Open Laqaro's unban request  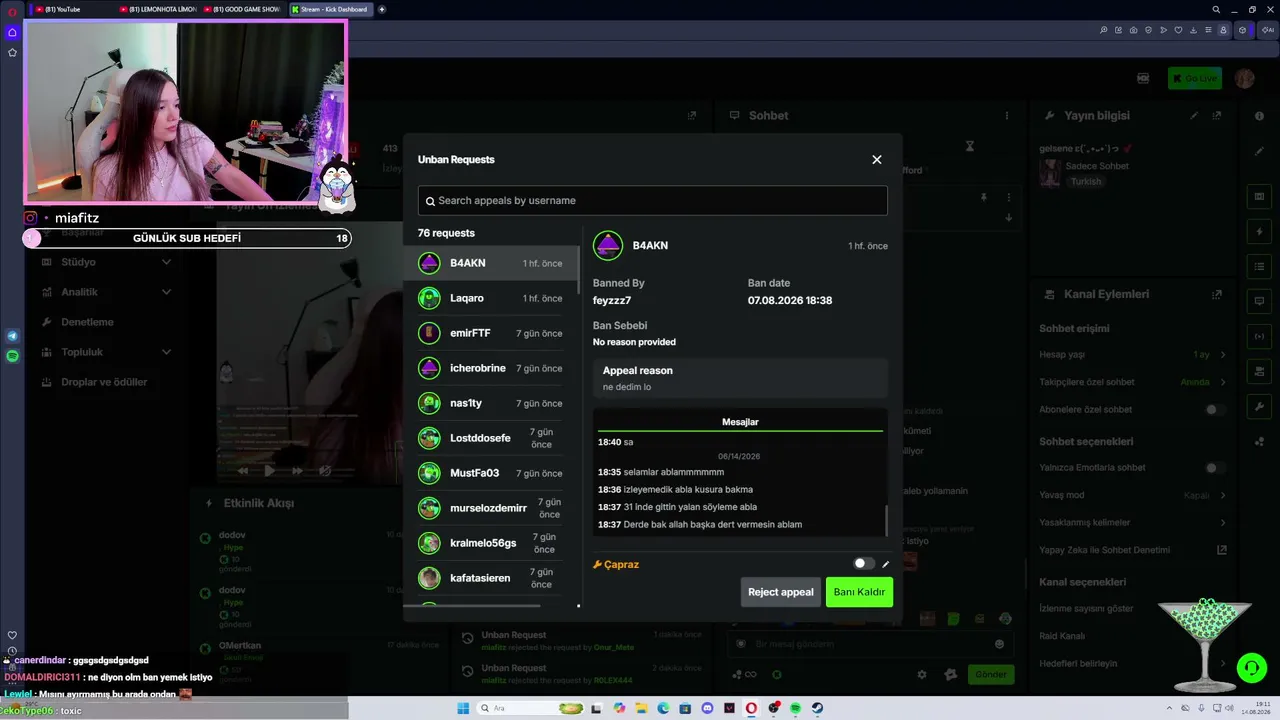tap(491, 298)
